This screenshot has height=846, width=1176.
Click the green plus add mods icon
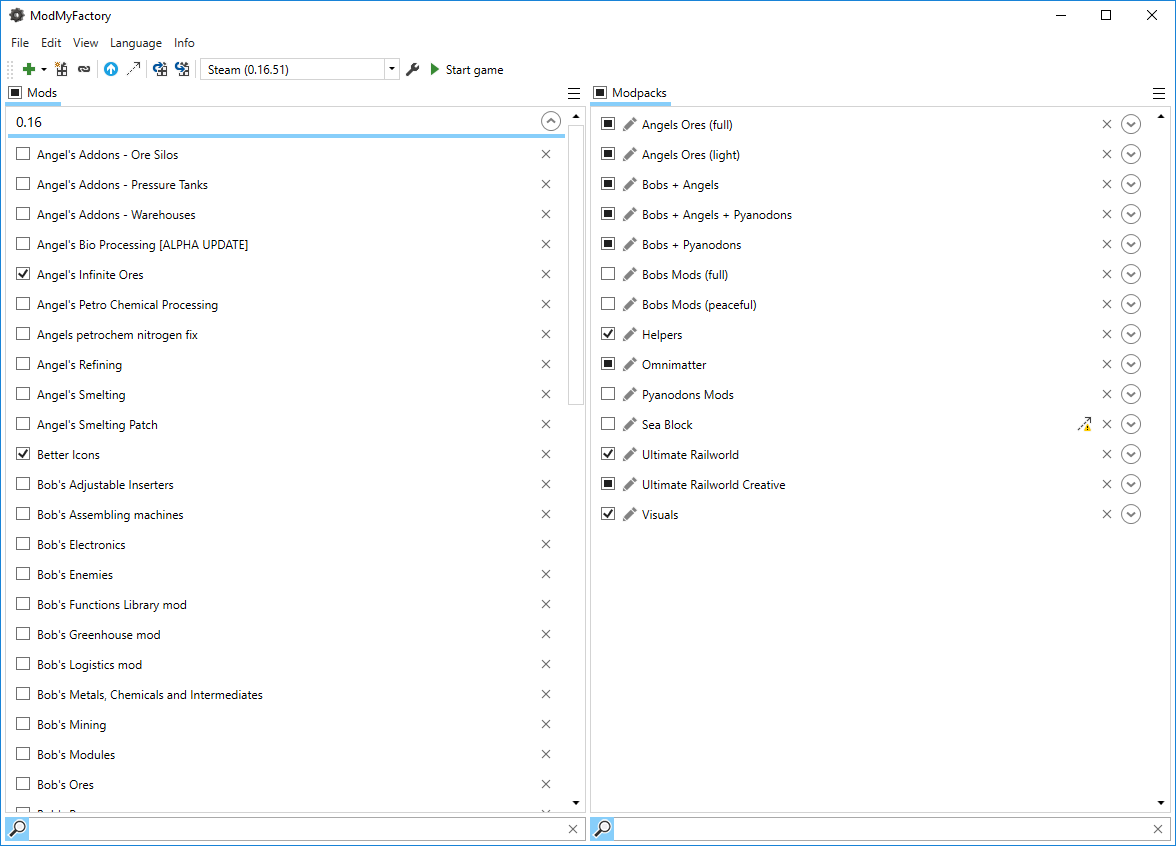point(28,70)
